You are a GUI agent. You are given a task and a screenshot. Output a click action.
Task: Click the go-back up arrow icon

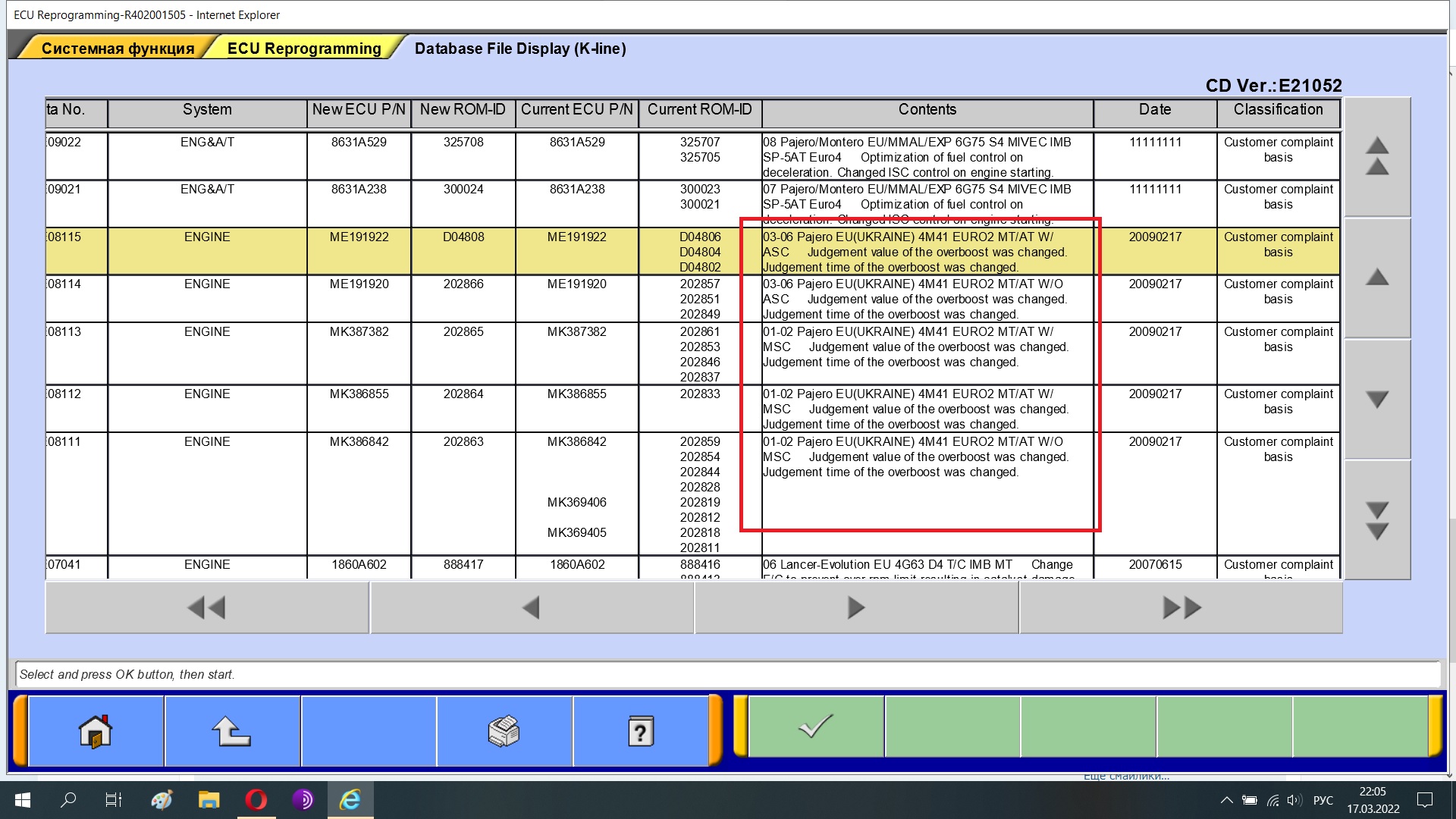231,732
